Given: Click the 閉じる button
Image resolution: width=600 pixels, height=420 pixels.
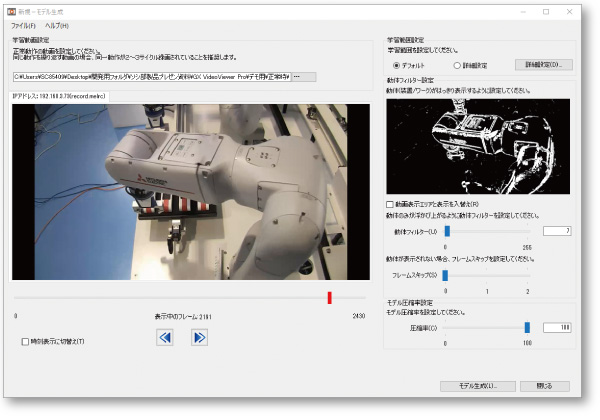Looking at the screenshot, I should tap(544, 385).
